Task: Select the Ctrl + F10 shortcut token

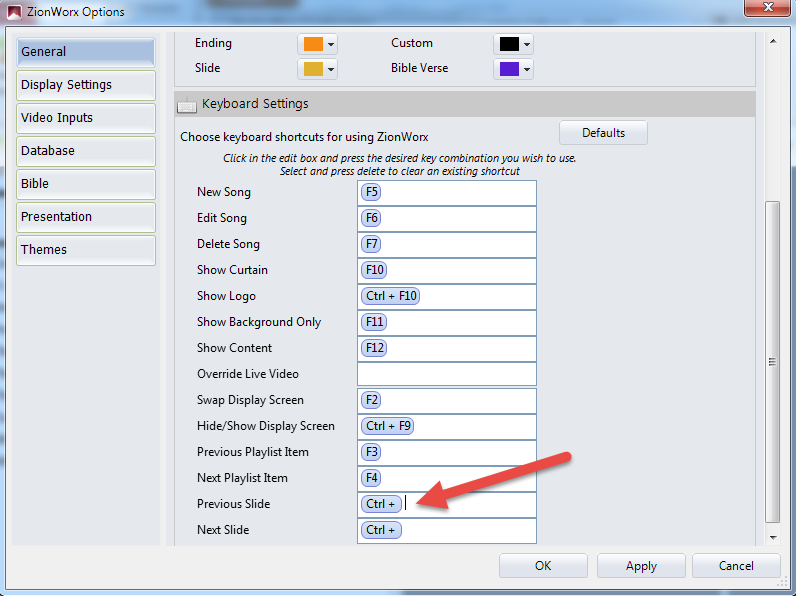Action: pos(390,296)
